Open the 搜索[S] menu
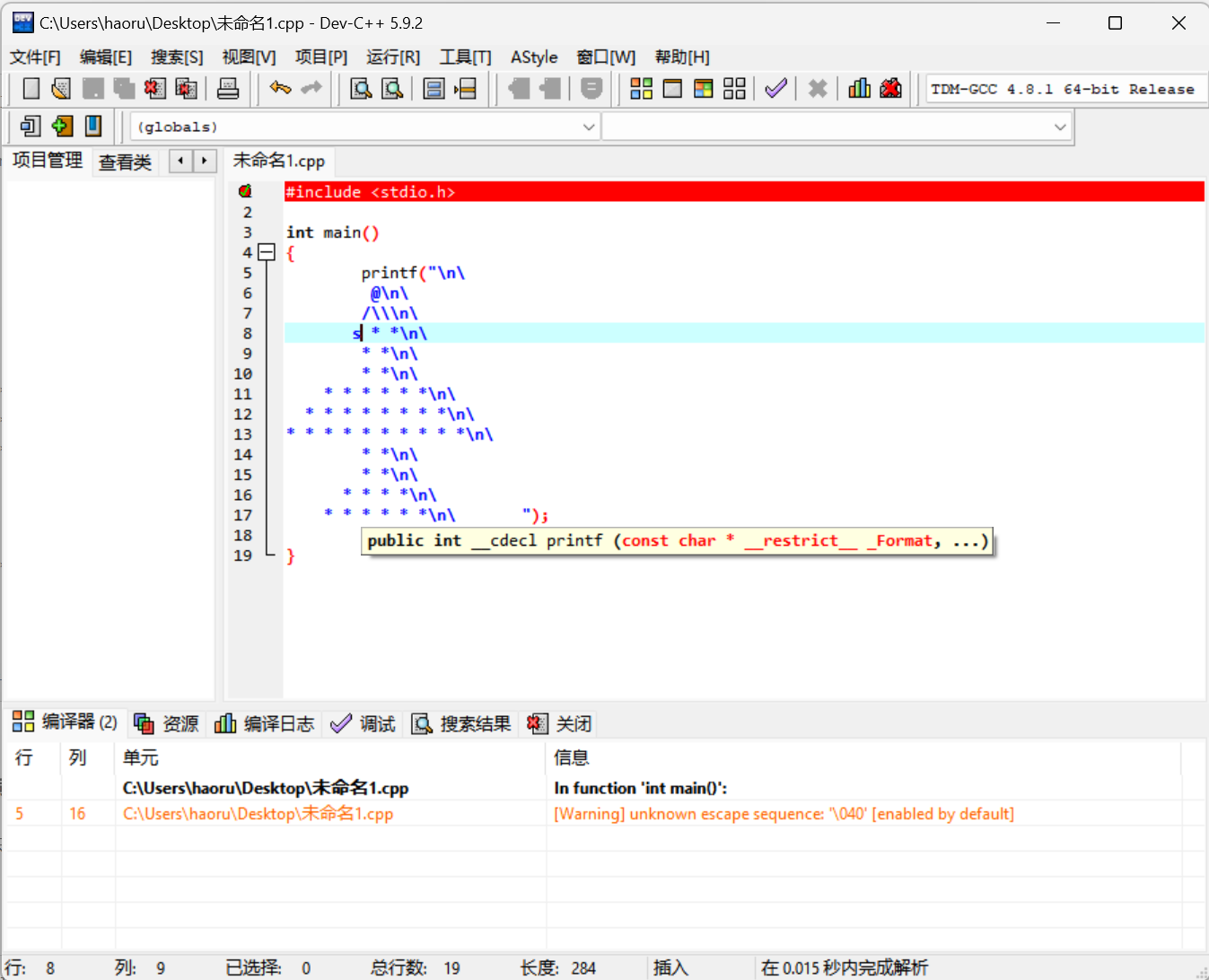The width and height of the screenshot is (1209, 980). [177, 57]
